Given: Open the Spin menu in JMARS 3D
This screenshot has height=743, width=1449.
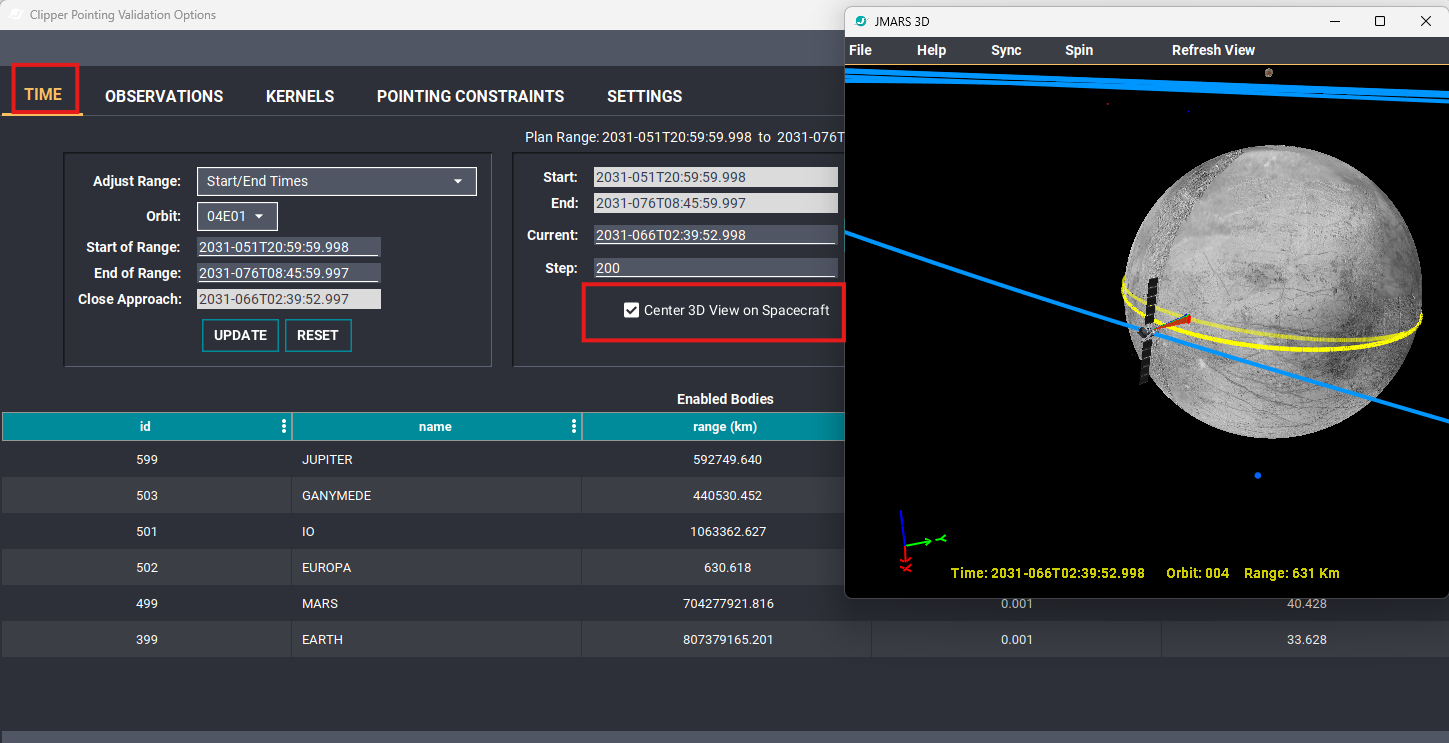Looking at the screenshot, I should pos(1079,50).
